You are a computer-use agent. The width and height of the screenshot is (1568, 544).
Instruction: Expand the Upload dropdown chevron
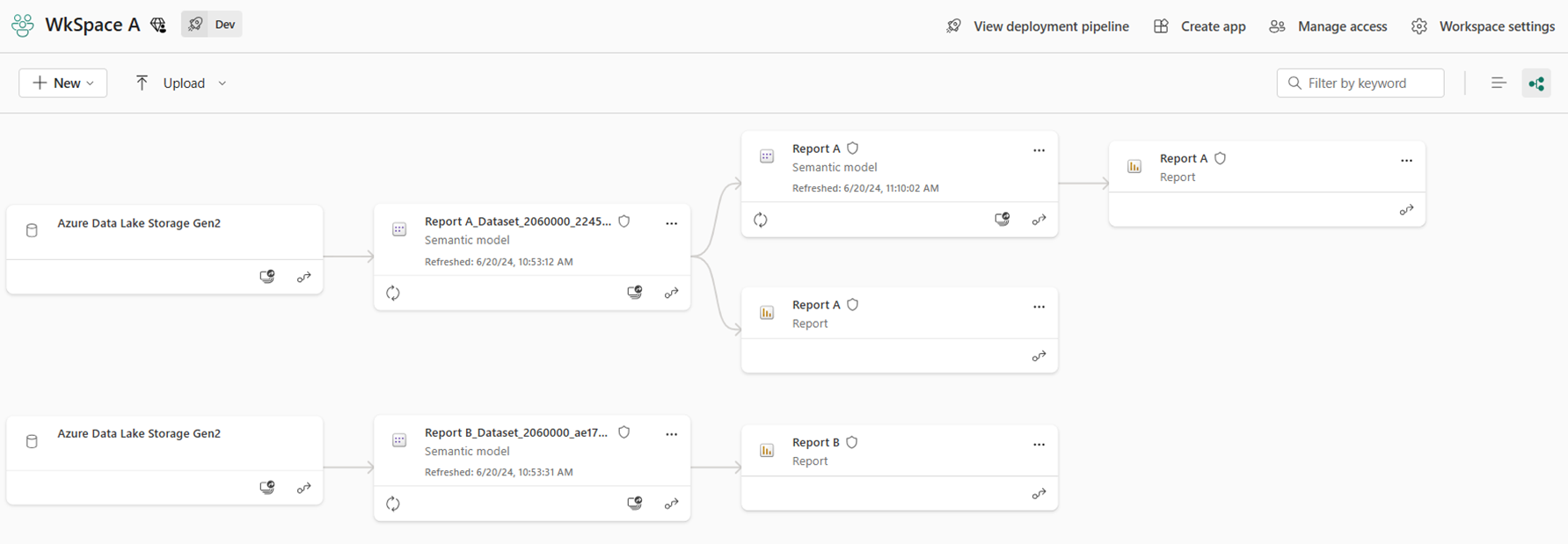pyautogui.click(x=222, y=83)
